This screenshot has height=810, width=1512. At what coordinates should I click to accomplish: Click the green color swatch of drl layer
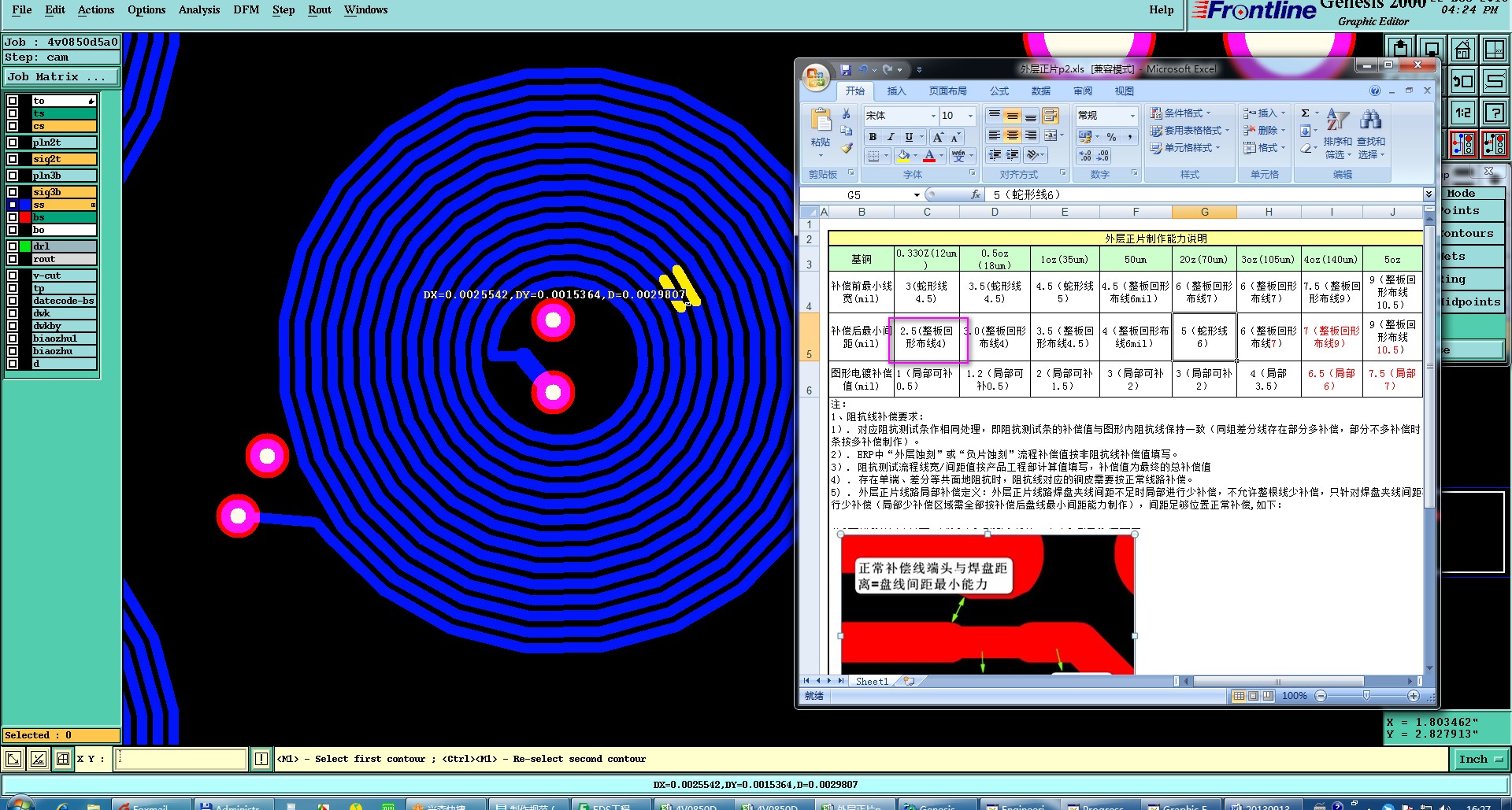25,246
